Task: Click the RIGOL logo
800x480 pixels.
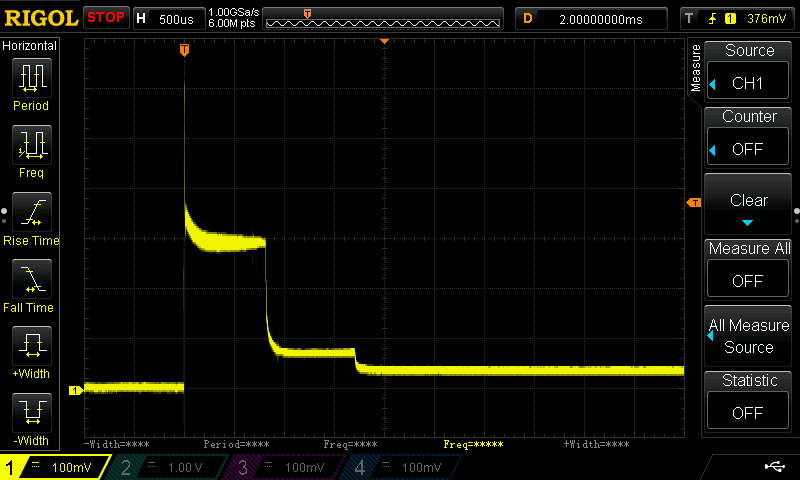Action: click(40, 18)
